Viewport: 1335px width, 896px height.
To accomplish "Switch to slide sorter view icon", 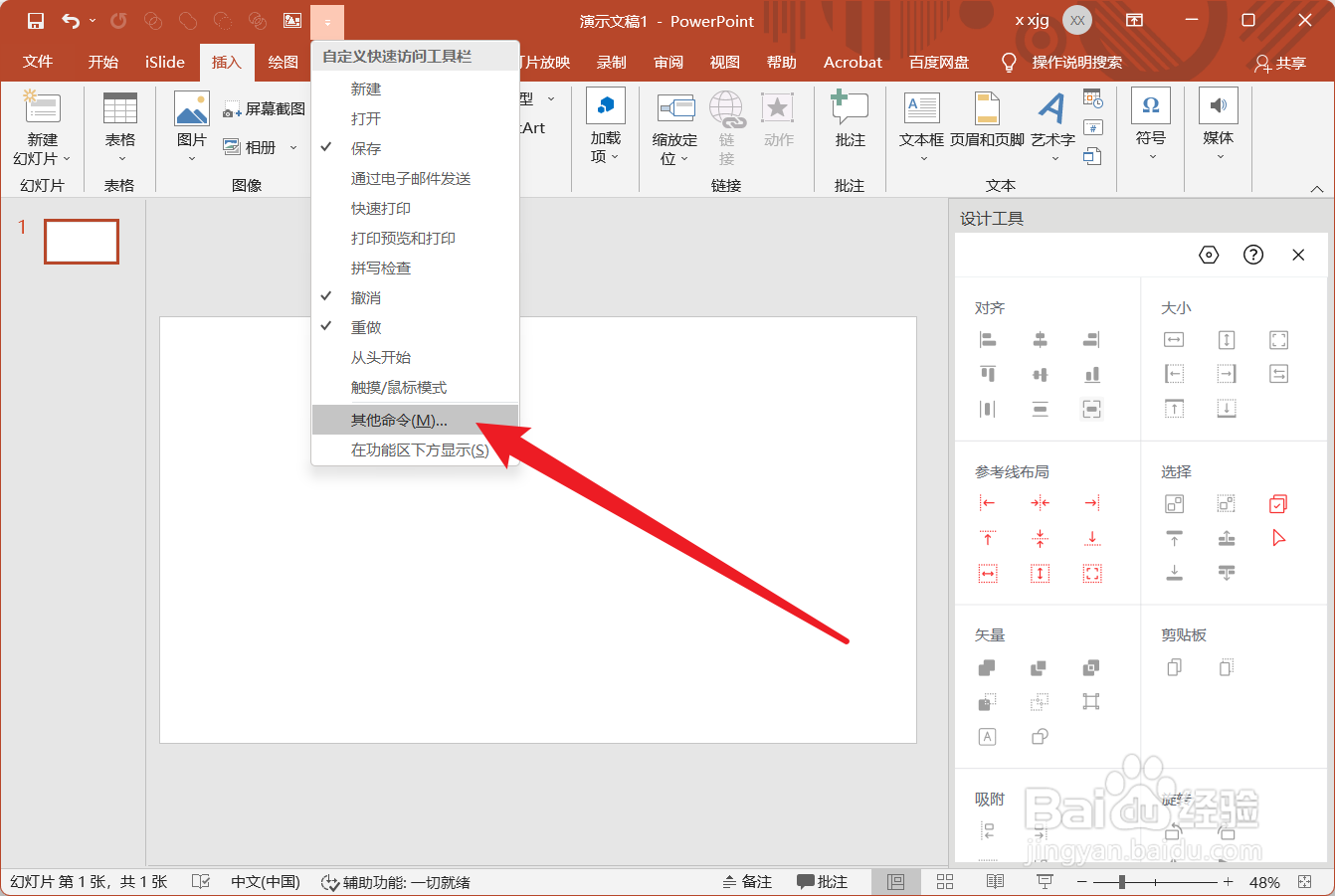I will [945, 882].
